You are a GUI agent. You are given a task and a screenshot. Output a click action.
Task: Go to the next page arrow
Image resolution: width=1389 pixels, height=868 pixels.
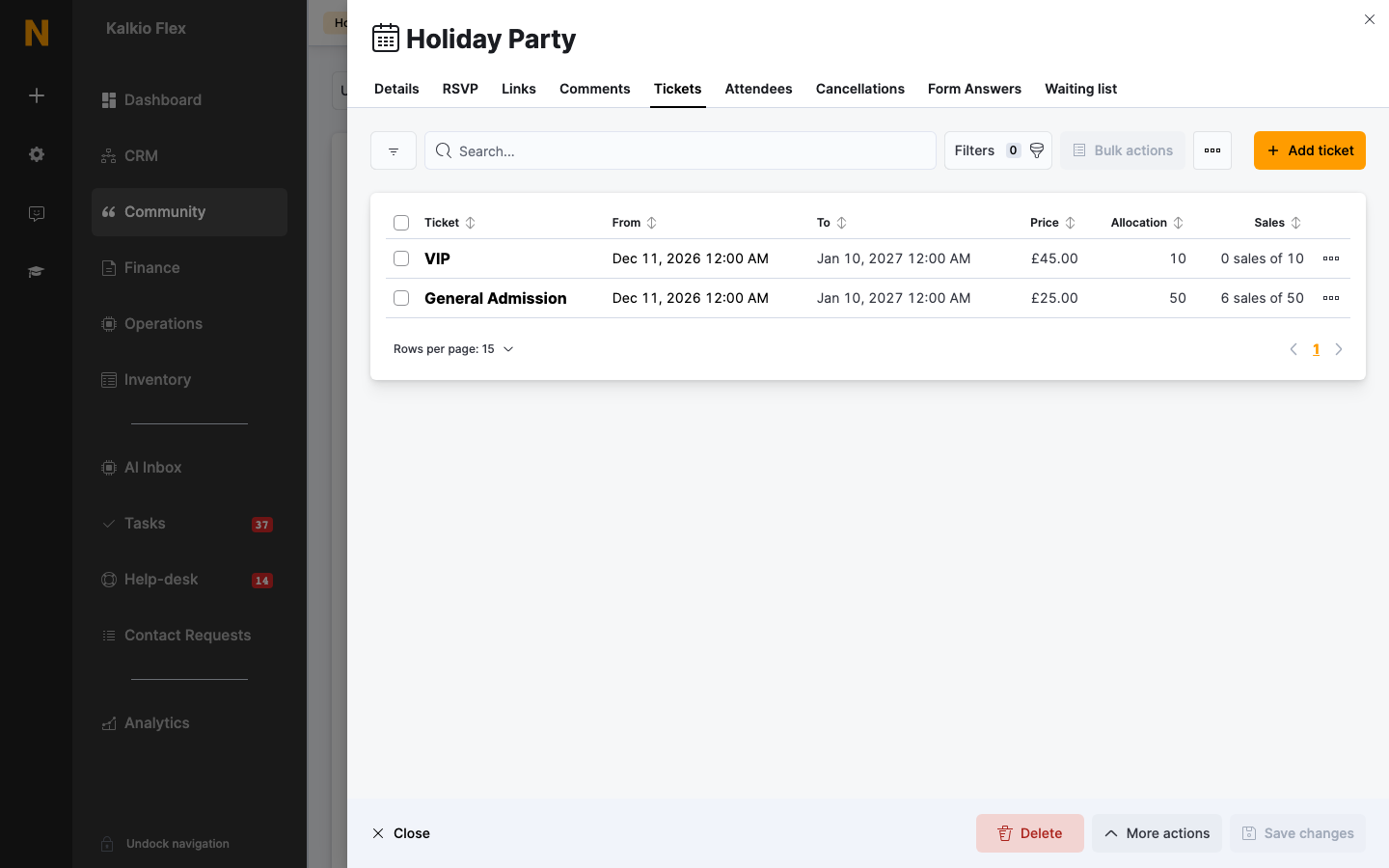(x=1339, y=349)
